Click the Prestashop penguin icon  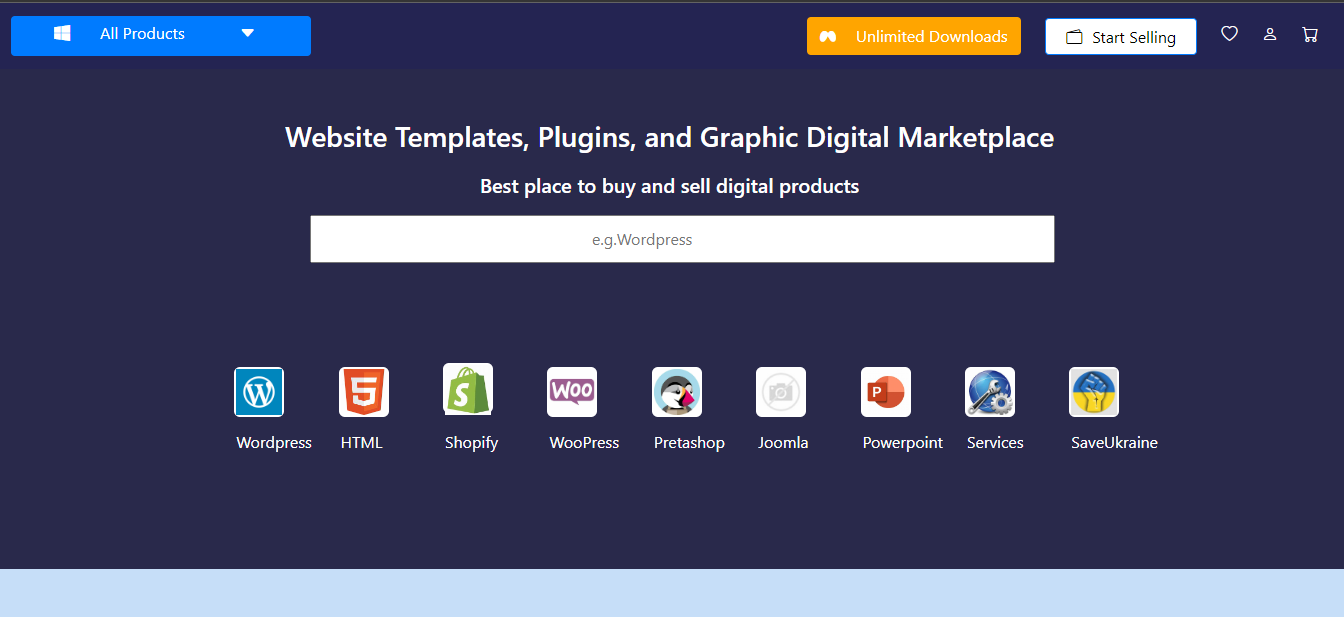click(677, 392)
